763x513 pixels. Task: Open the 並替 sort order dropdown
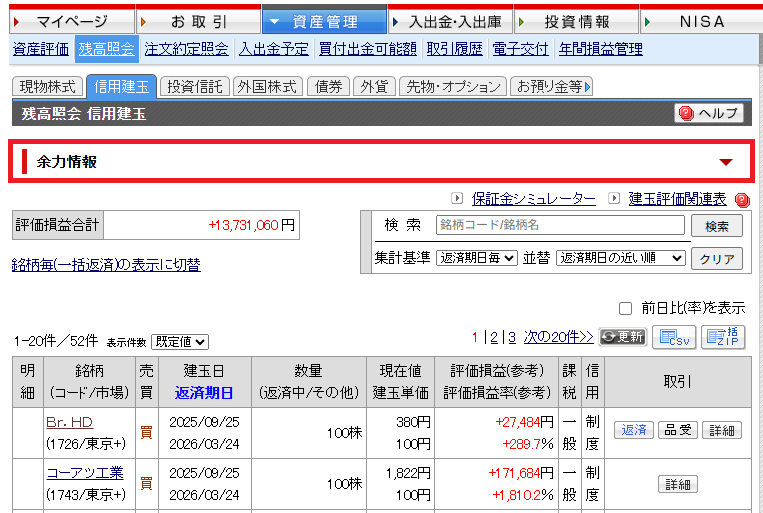621,258
